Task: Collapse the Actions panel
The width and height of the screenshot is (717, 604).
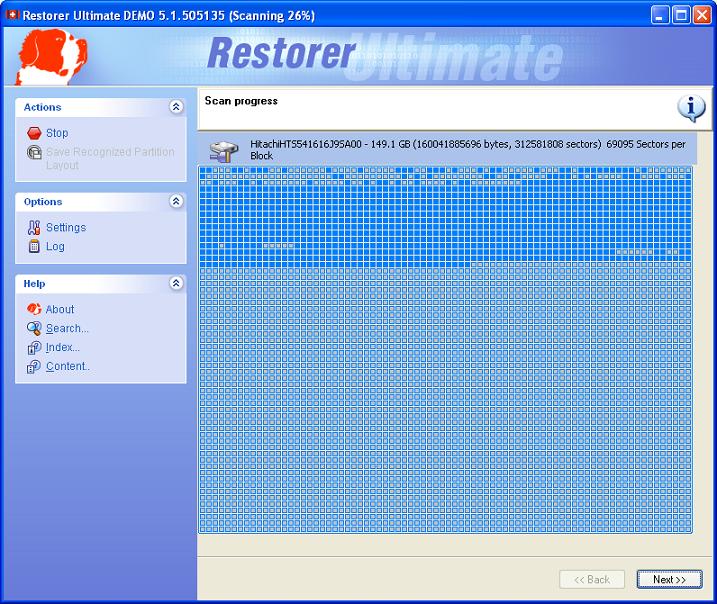Action: coord(176,107)
